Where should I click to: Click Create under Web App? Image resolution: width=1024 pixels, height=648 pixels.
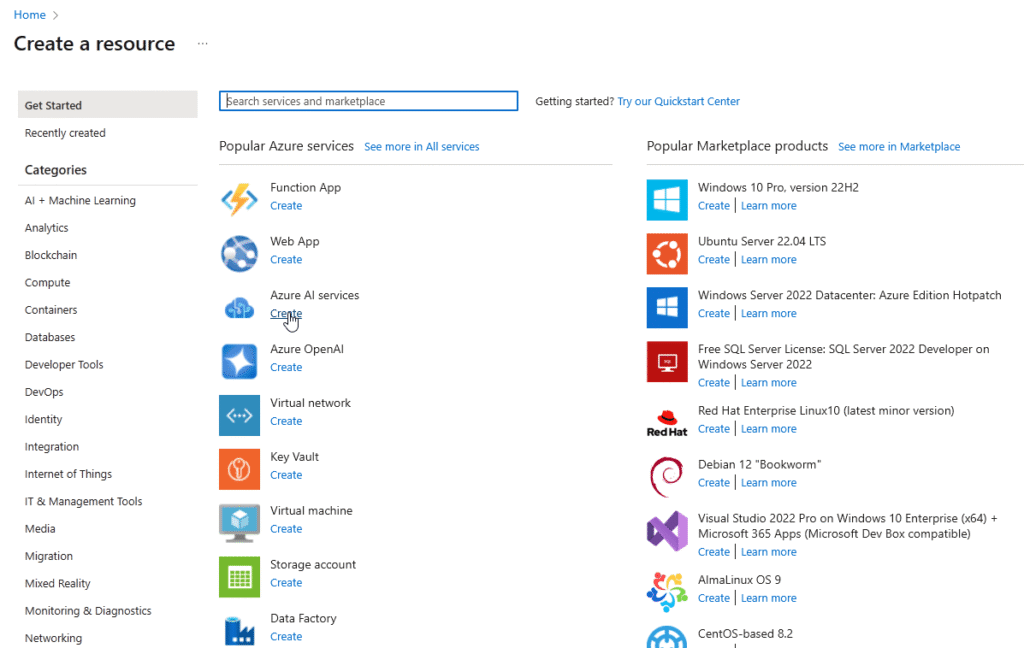click(286, 259)
